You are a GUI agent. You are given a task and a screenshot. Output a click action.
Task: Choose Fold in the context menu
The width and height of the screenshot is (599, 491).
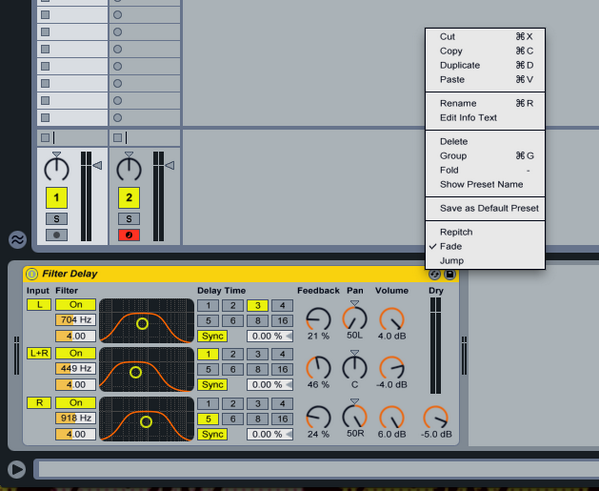click(485, 170)
